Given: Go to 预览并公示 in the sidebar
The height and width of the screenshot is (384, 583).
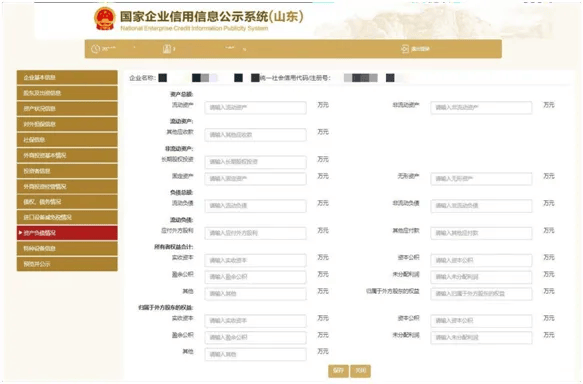Looking at the screenshot, I should pos(67,264).
